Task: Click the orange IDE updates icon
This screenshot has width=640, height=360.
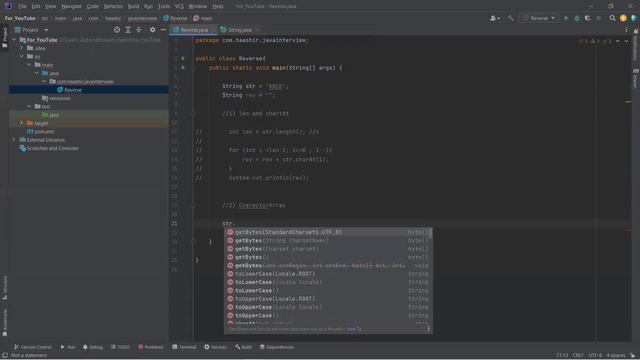Action: pyautogui.click(x=623, y=18)
